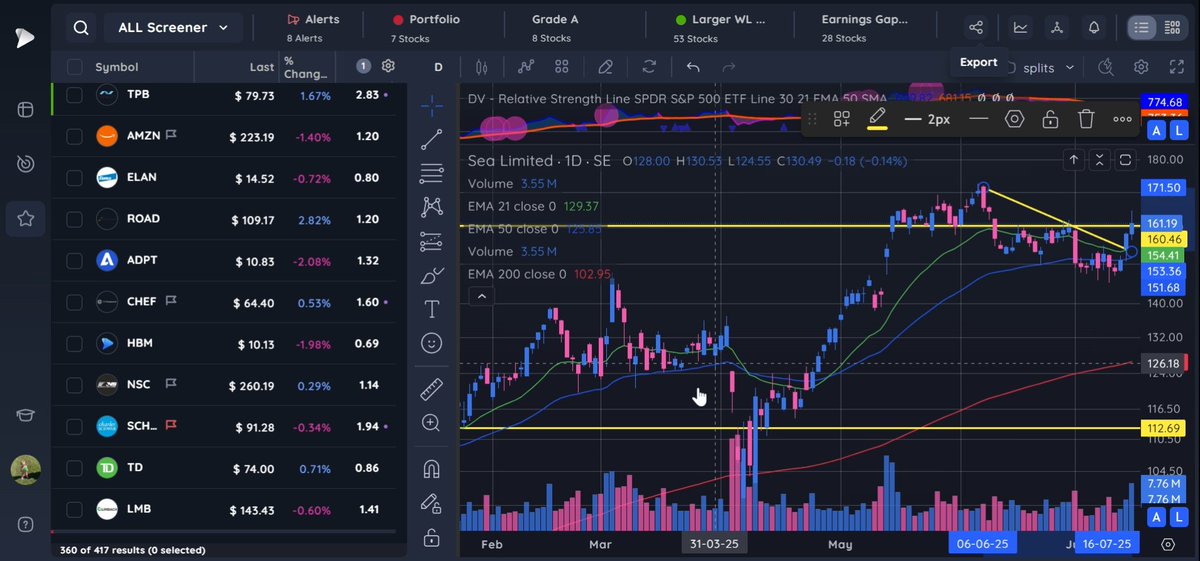Image resolution: width=1200 pixels, height=561 pixels.
Task: Open the chart layout templates grid icon
Action: pos(562,67)
